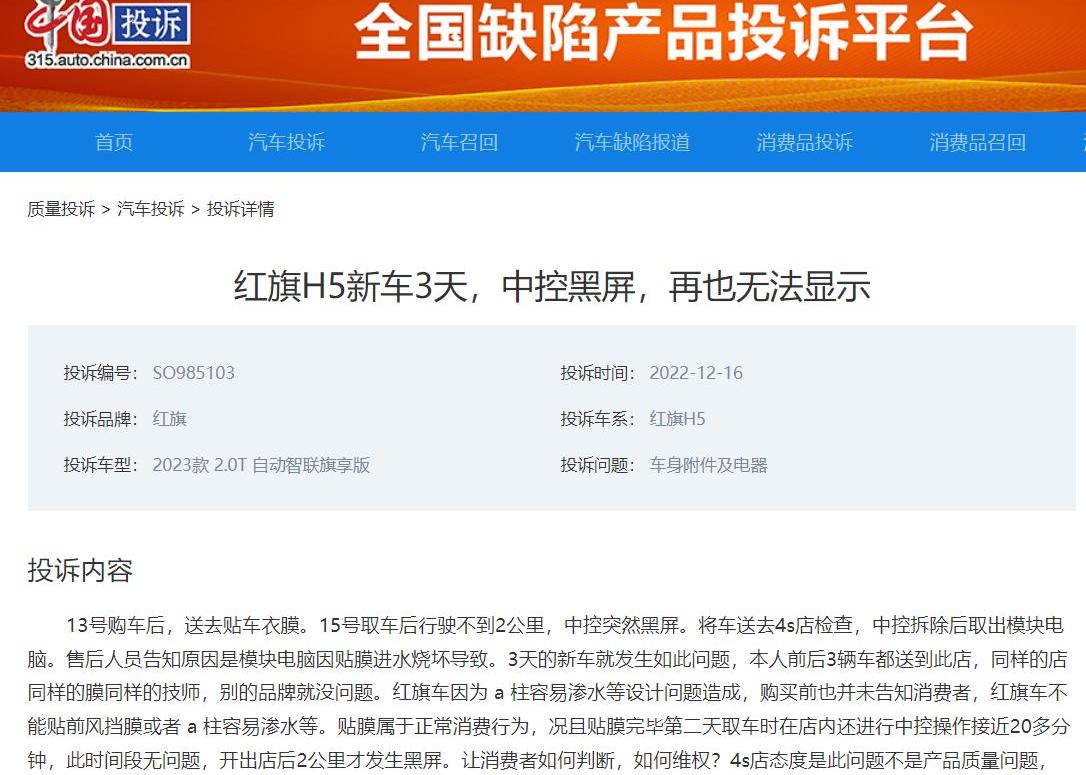Open the 首页 navigation item
Image resolution: width=1086 pixels, height=775 pixels.
point(114,142)
